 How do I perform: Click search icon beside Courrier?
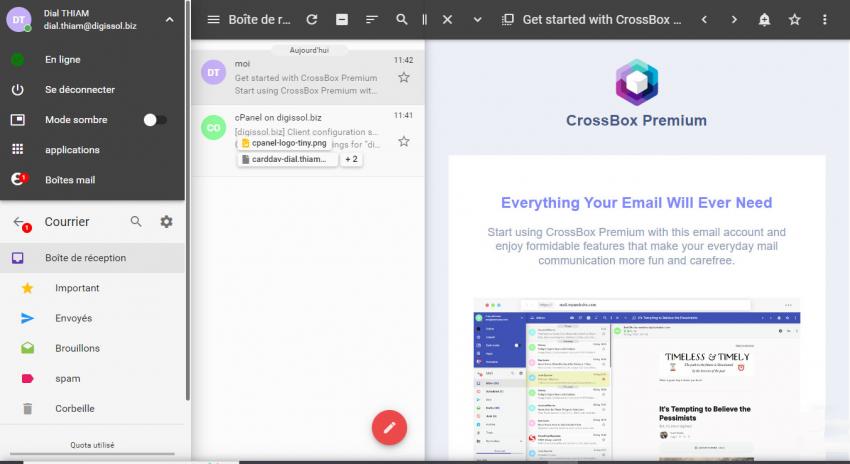[x=136, y=222]
